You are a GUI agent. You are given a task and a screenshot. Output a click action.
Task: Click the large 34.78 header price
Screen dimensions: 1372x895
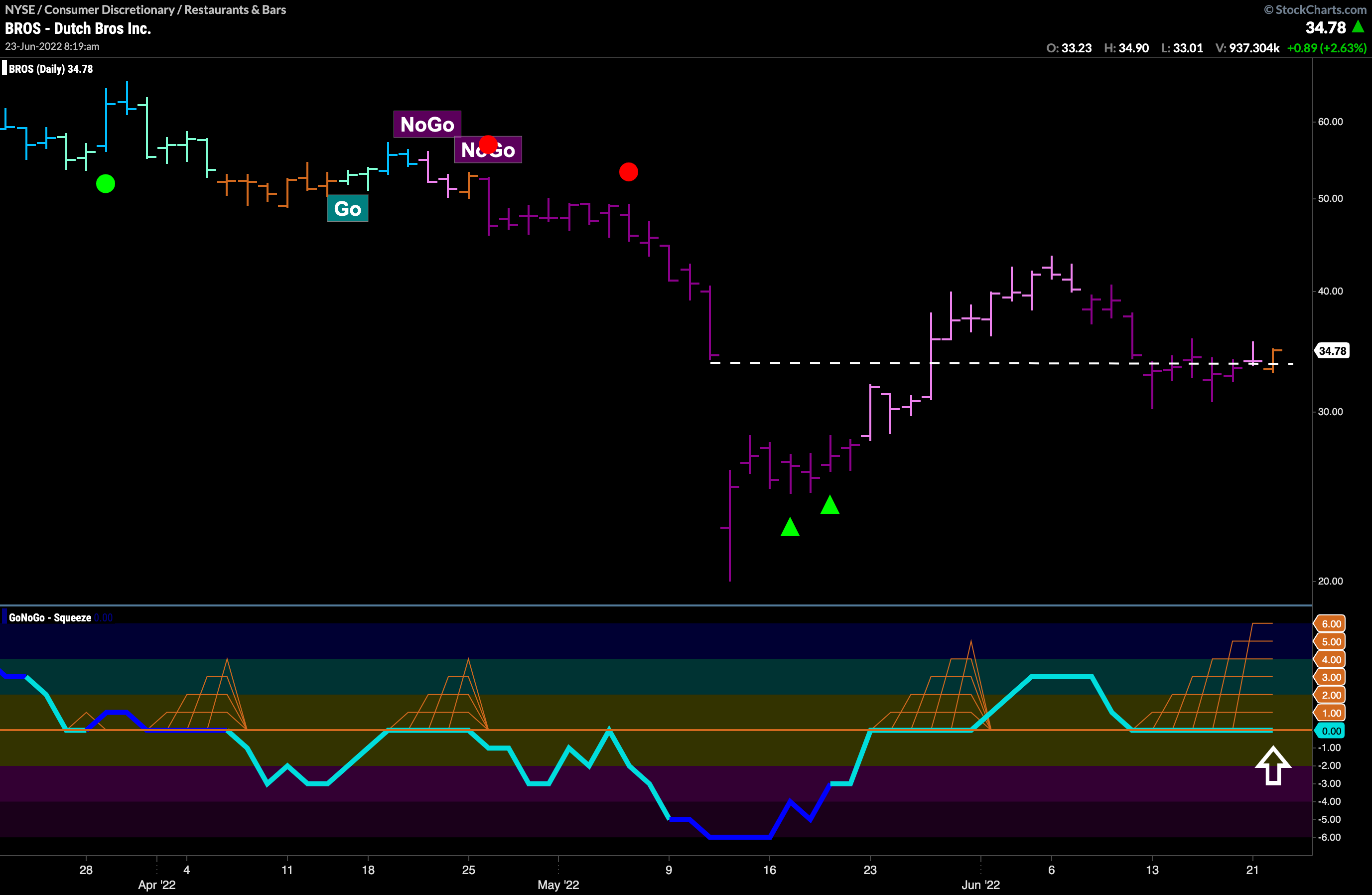[1325, 27]
